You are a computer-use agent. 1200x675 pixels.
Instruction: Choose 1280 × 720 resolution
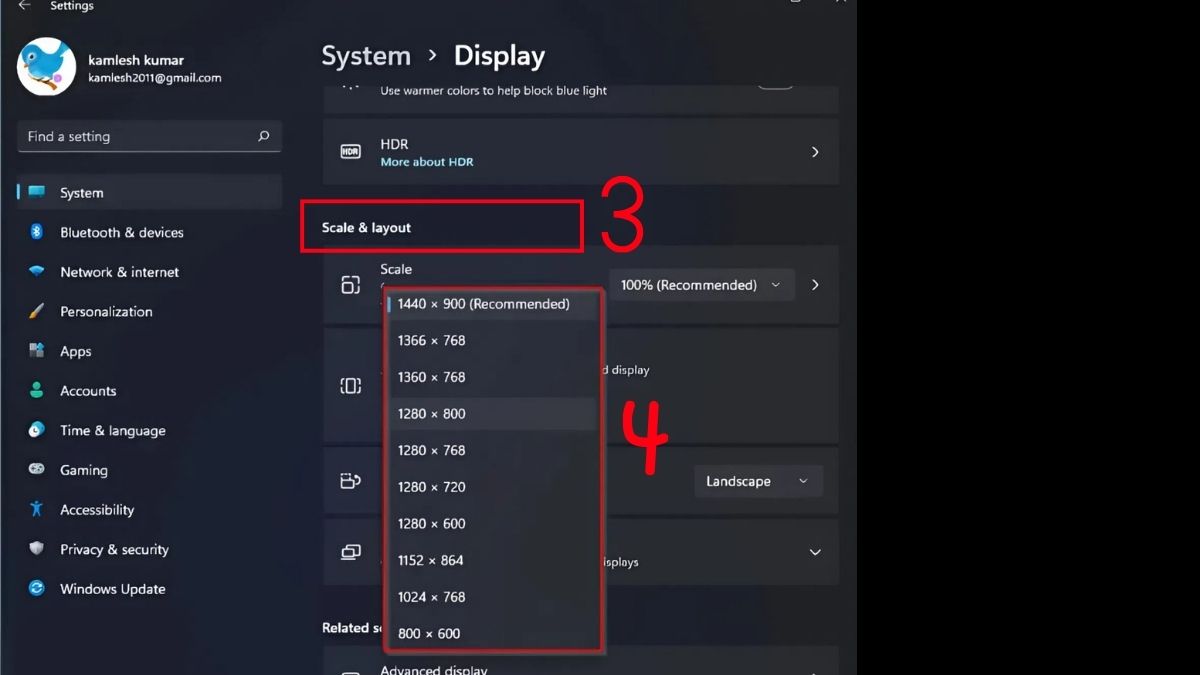tap(493, 487)
